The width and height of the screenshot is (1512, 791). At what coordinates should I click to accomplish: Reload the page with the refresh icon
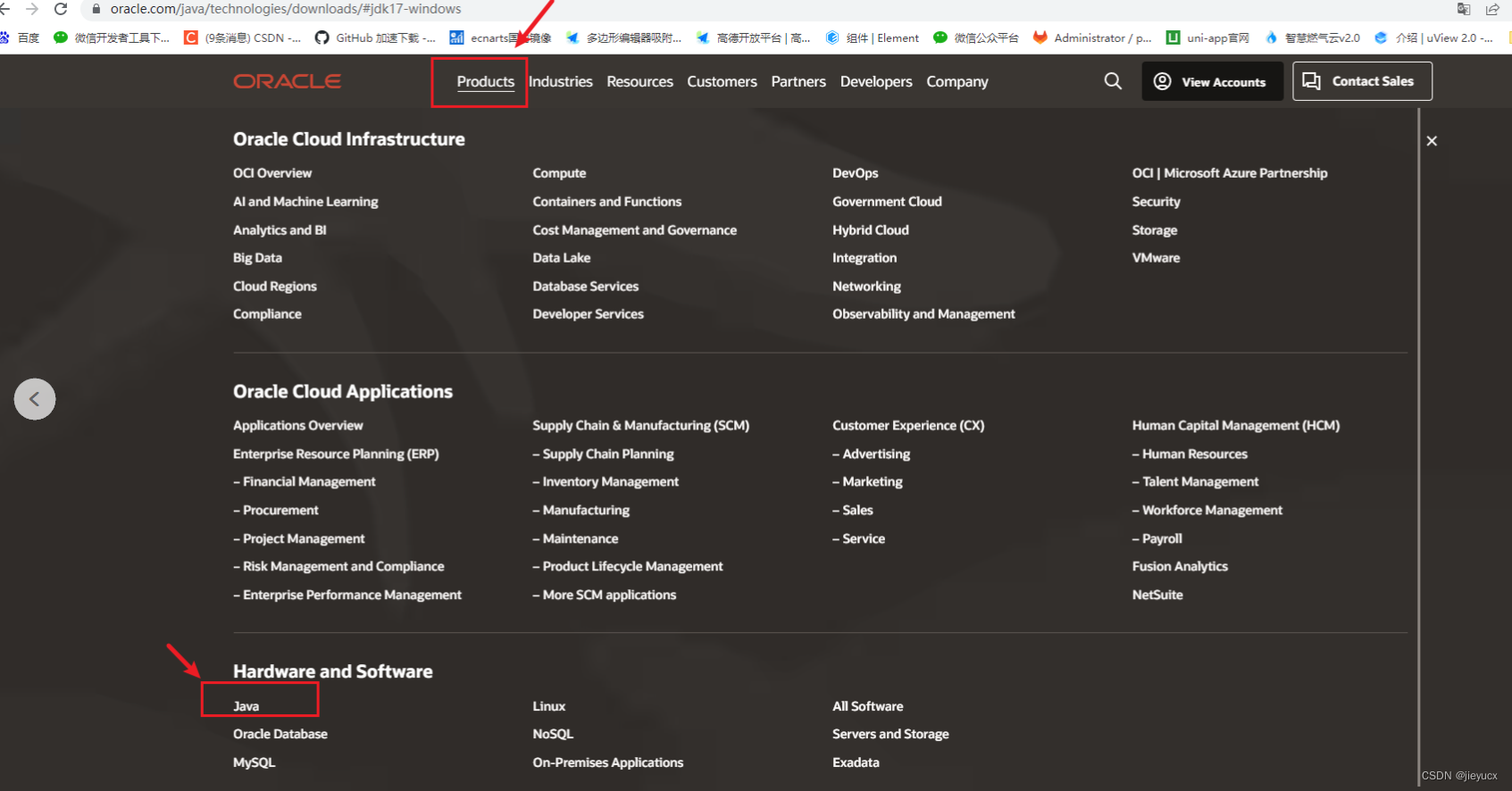pos(61,9)
